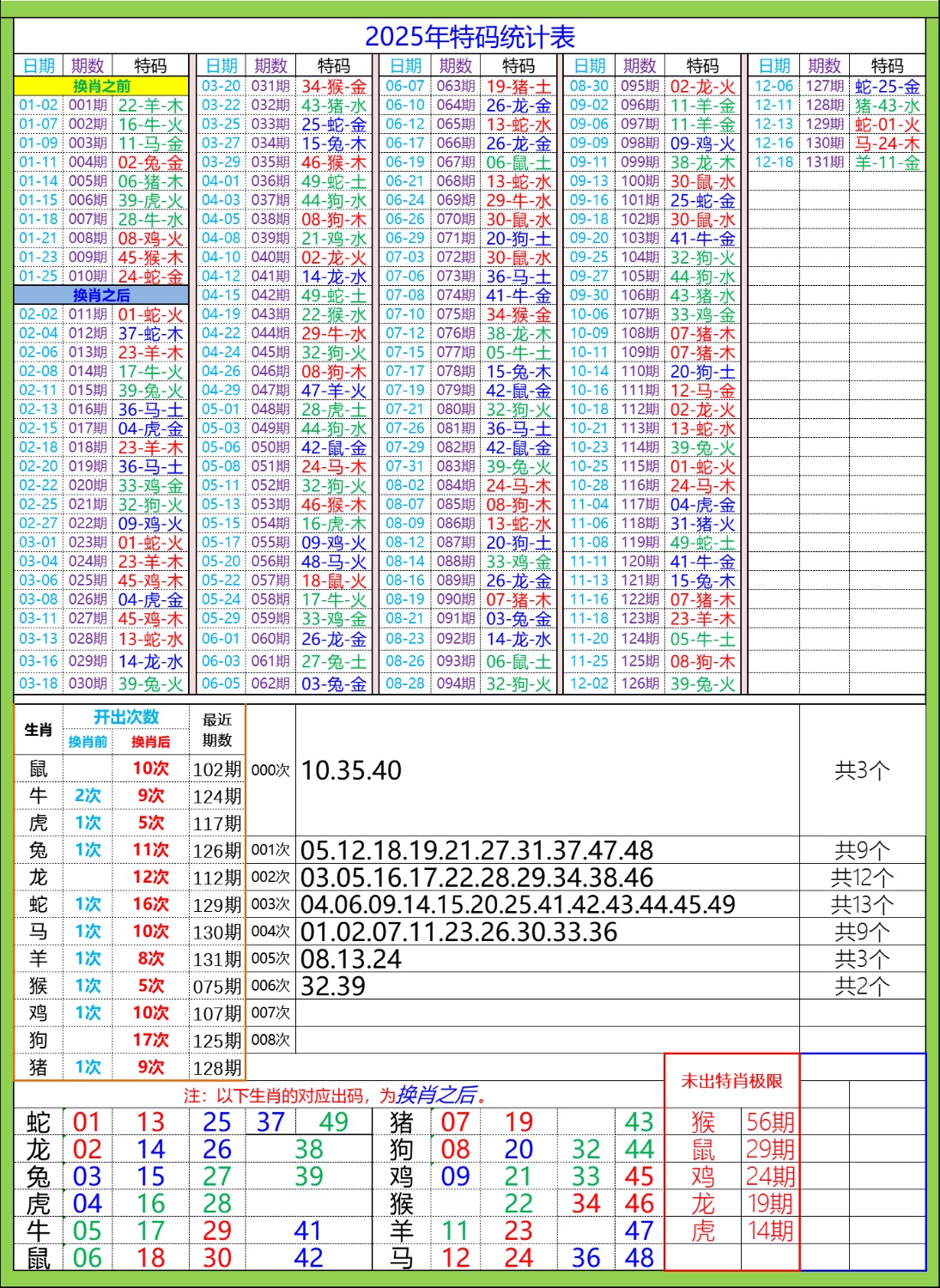Click the red note beginning with 注
The width and height of the screenshot is (940, 1288).
tap(335, 1096)
